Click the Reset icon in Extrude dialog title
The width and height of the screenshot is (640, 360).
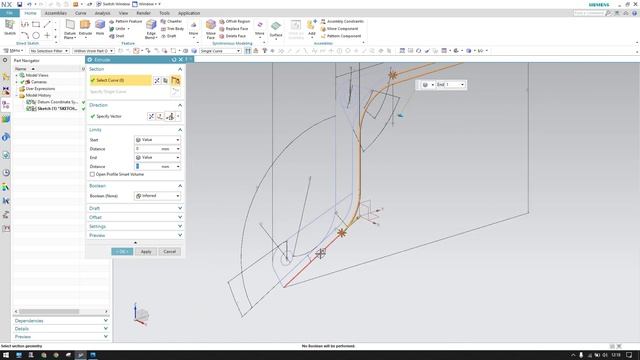point(174,60)
